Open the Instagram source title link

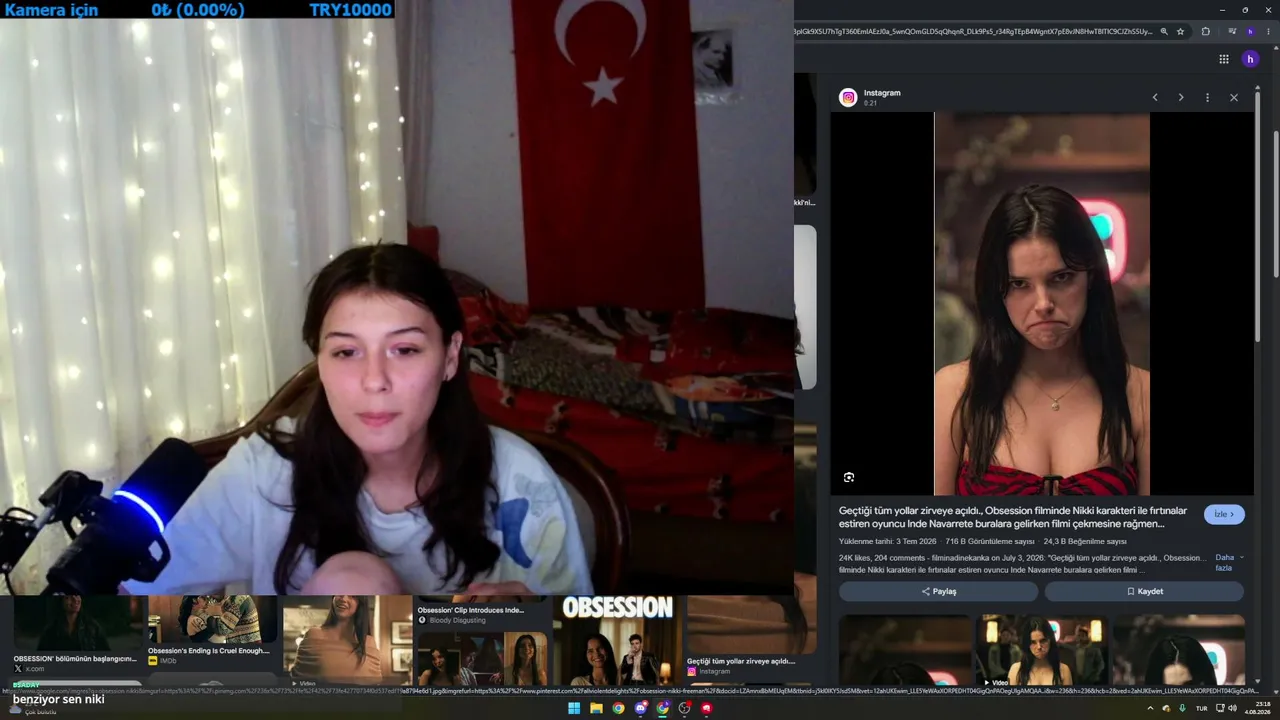[x=882, y=93]
